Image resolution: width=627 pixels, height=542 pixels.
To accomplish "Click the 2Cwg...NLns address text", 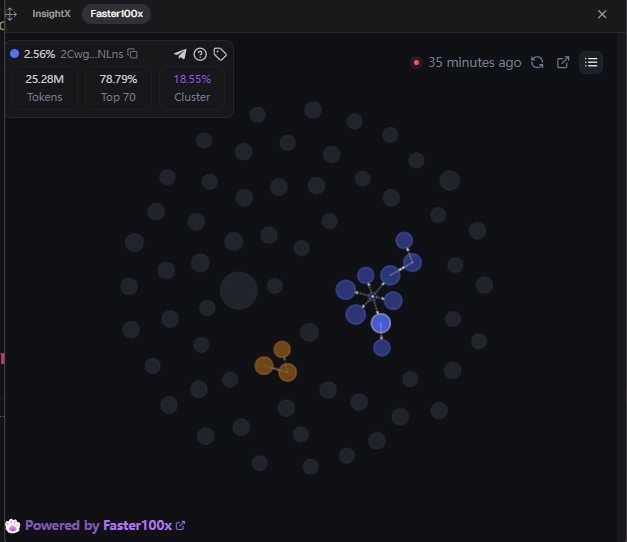I will [92, 54].
